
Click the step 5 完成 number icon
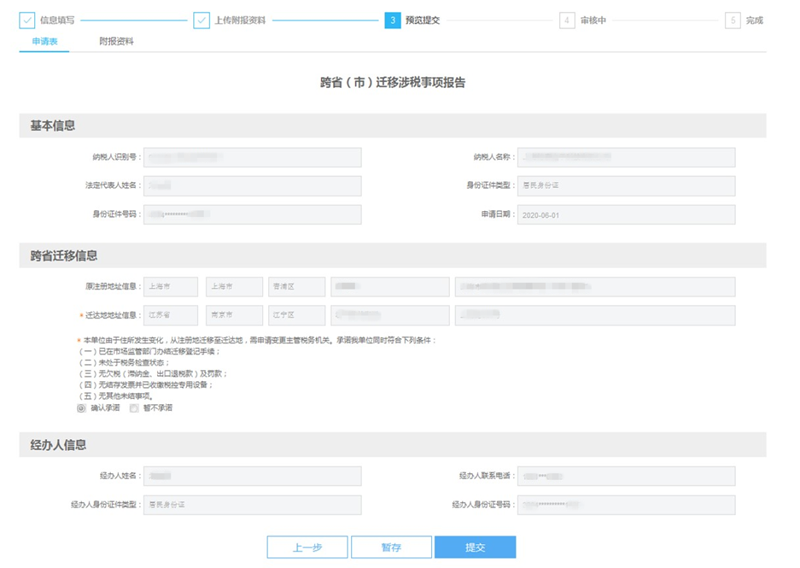733,20
